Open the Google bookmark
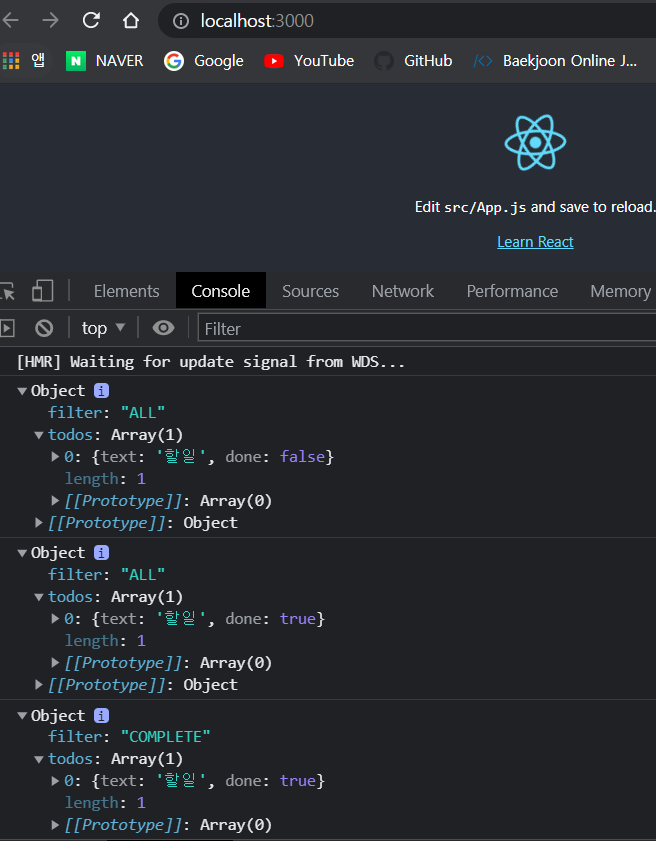Screen dimensions: 656x841 (x=204, y=61)
